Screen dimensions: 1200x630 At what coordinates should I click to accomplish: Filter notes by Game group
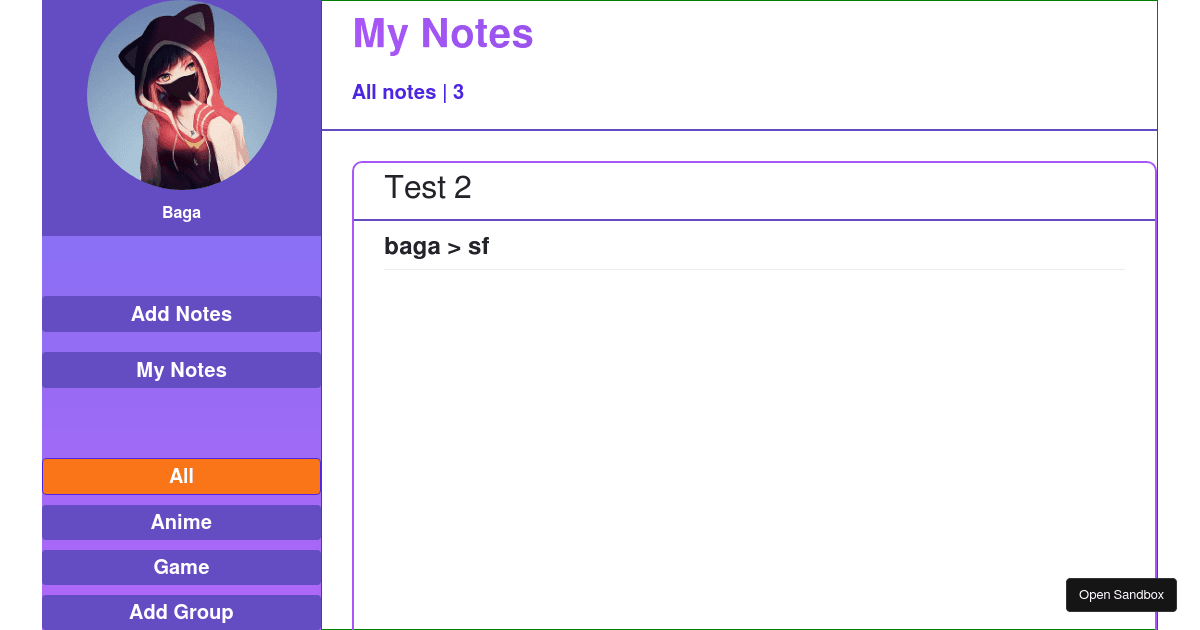(181, 567)
